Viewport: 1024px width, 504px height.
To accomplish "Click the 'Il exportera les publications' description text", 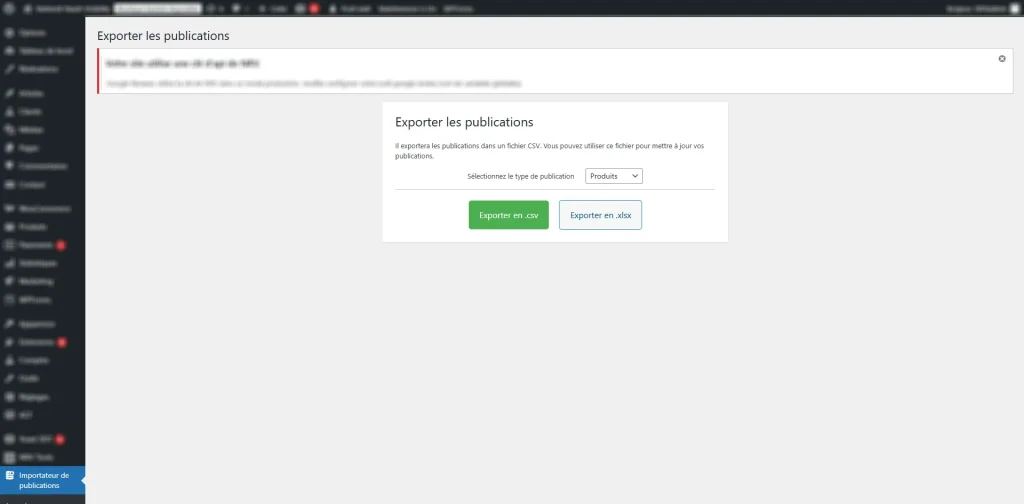I will point(549,151).
